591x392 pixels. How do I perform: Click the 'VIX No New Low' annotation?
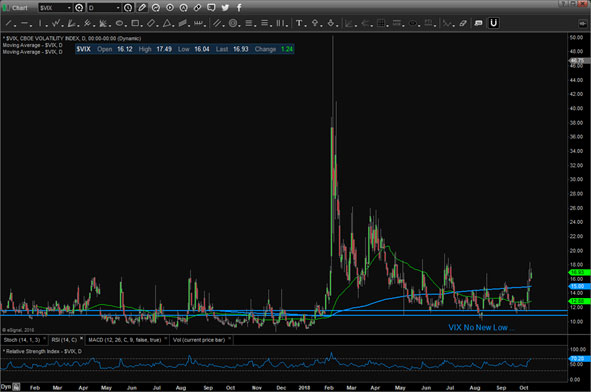[x=478, y=328]
